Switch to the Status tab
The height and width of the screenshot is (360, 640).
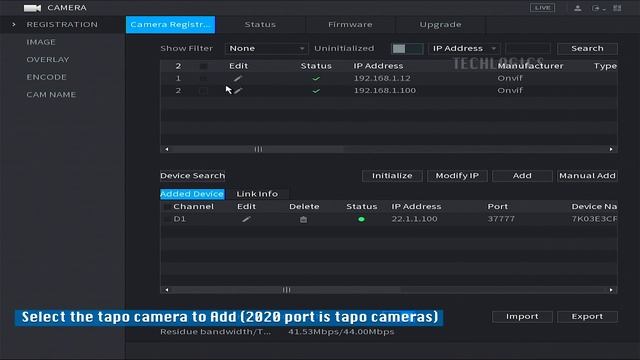click(x=260, y=24)
